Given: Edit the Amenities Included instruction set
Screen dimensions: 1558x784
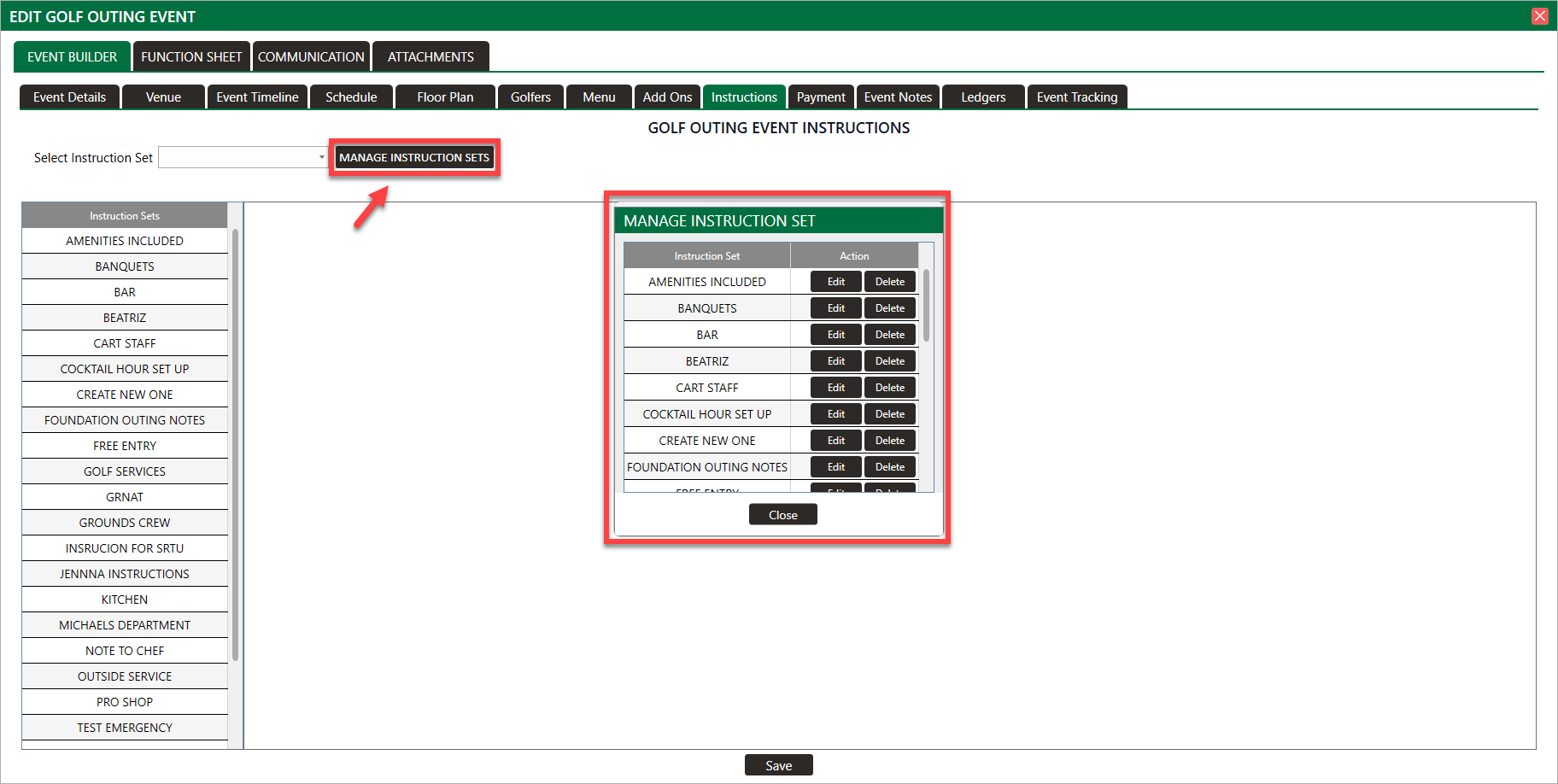Looking at the screenshot, I should coord(835,282).
